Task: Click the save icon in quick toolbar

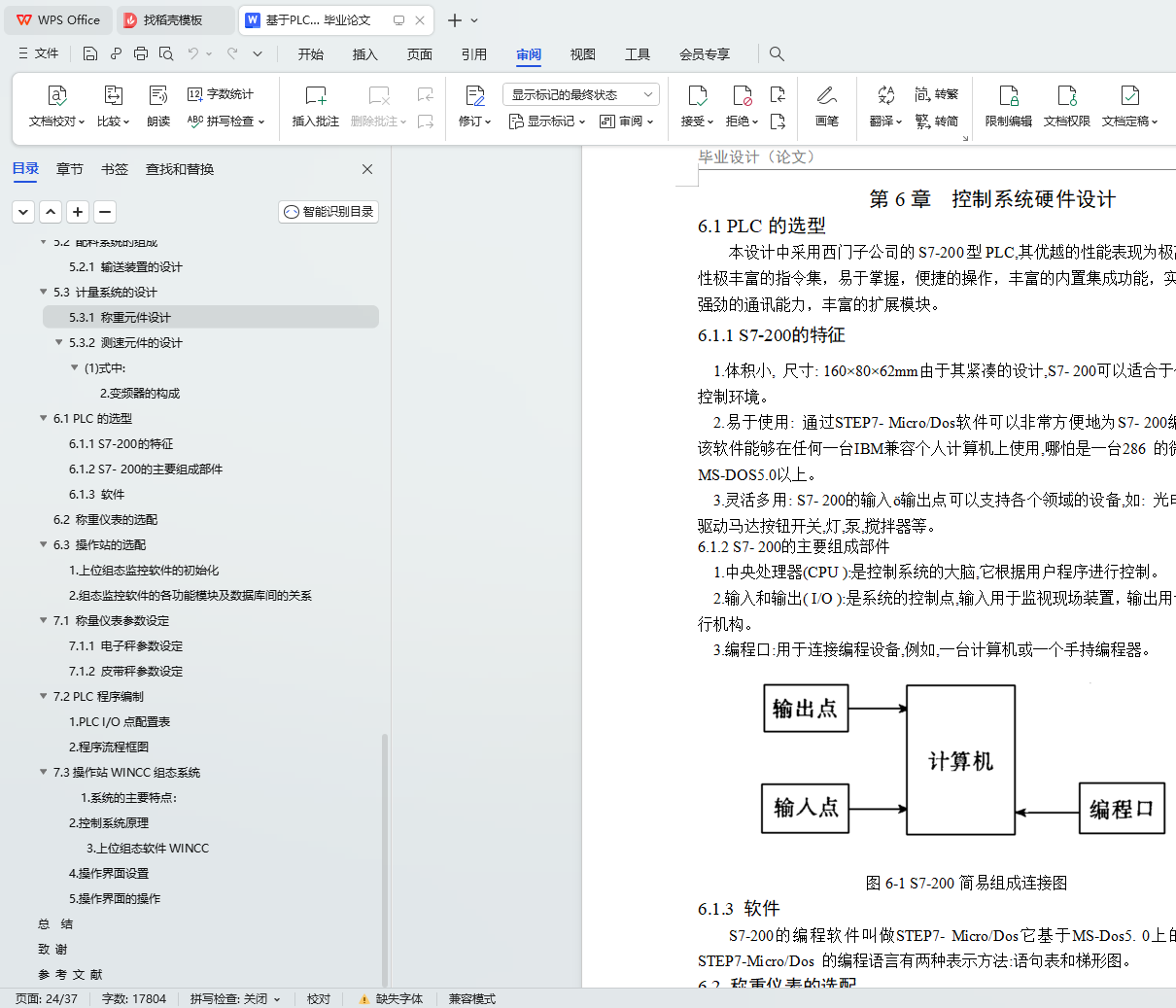Action: [90, 53]
